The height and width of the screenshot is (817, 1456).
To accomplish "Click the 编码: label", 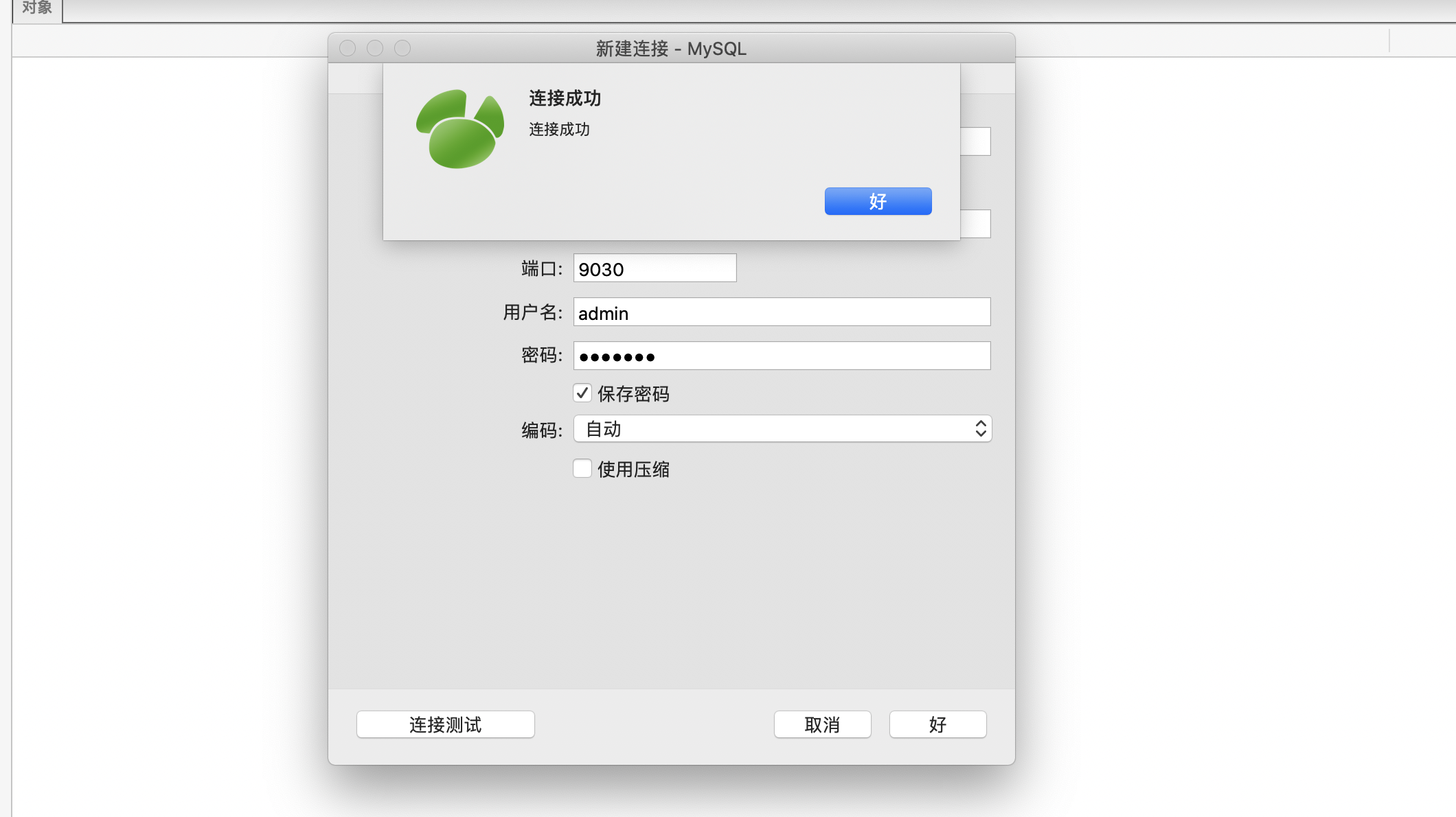I will tap(542, 430).
